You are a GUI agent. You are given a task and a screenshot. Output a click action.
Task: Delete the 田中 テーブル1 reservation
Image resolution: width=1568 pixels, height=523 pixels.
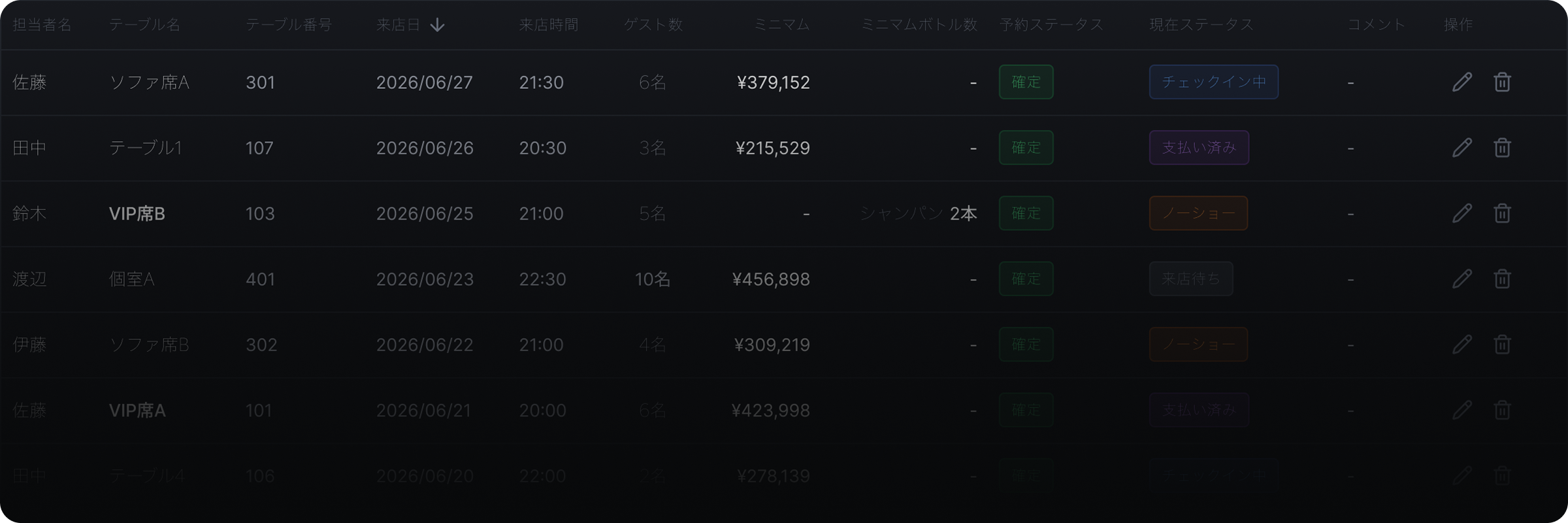coord(1502,148)
